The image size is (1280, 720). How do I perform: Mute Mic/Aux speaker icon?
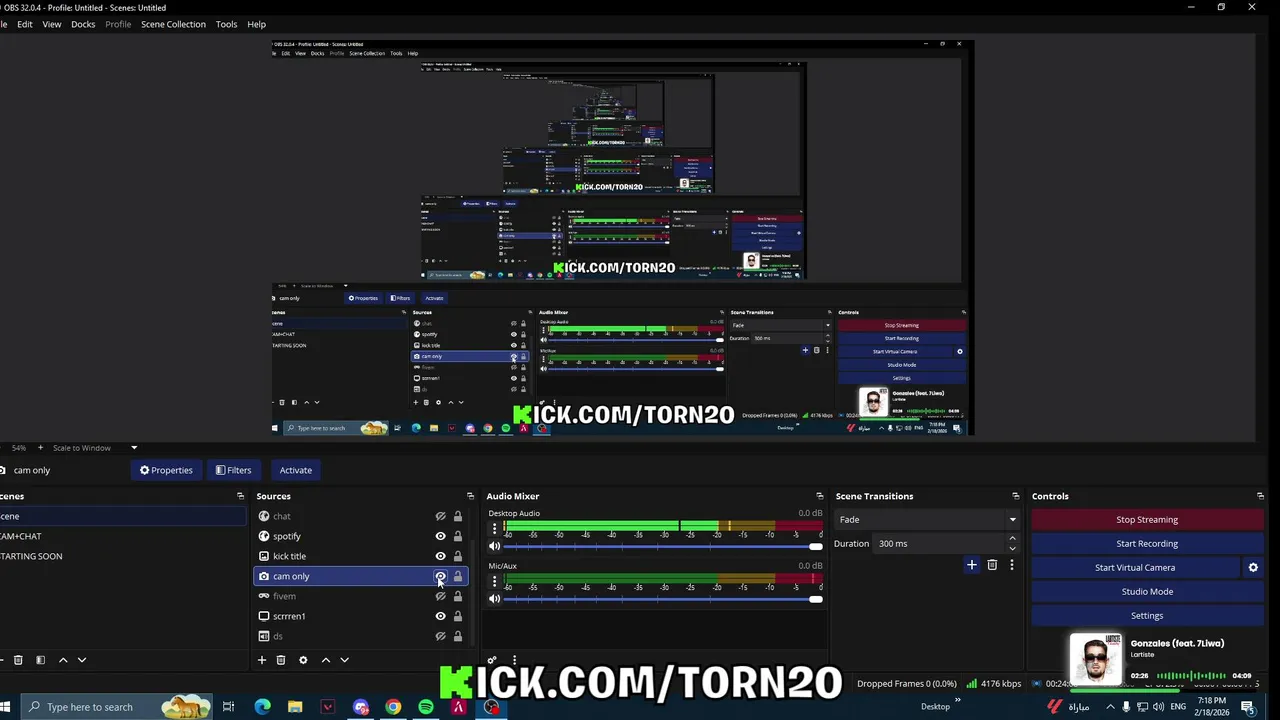[494, 599]
